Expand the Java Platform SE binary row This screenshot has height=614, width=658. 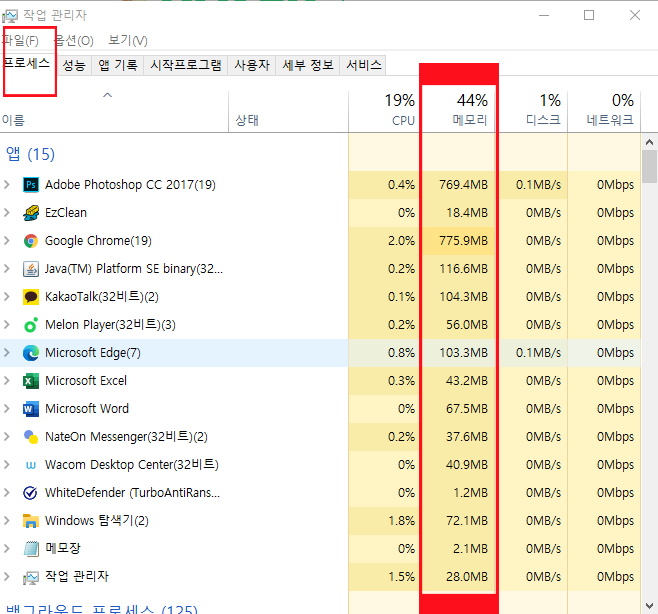(7, 269)
